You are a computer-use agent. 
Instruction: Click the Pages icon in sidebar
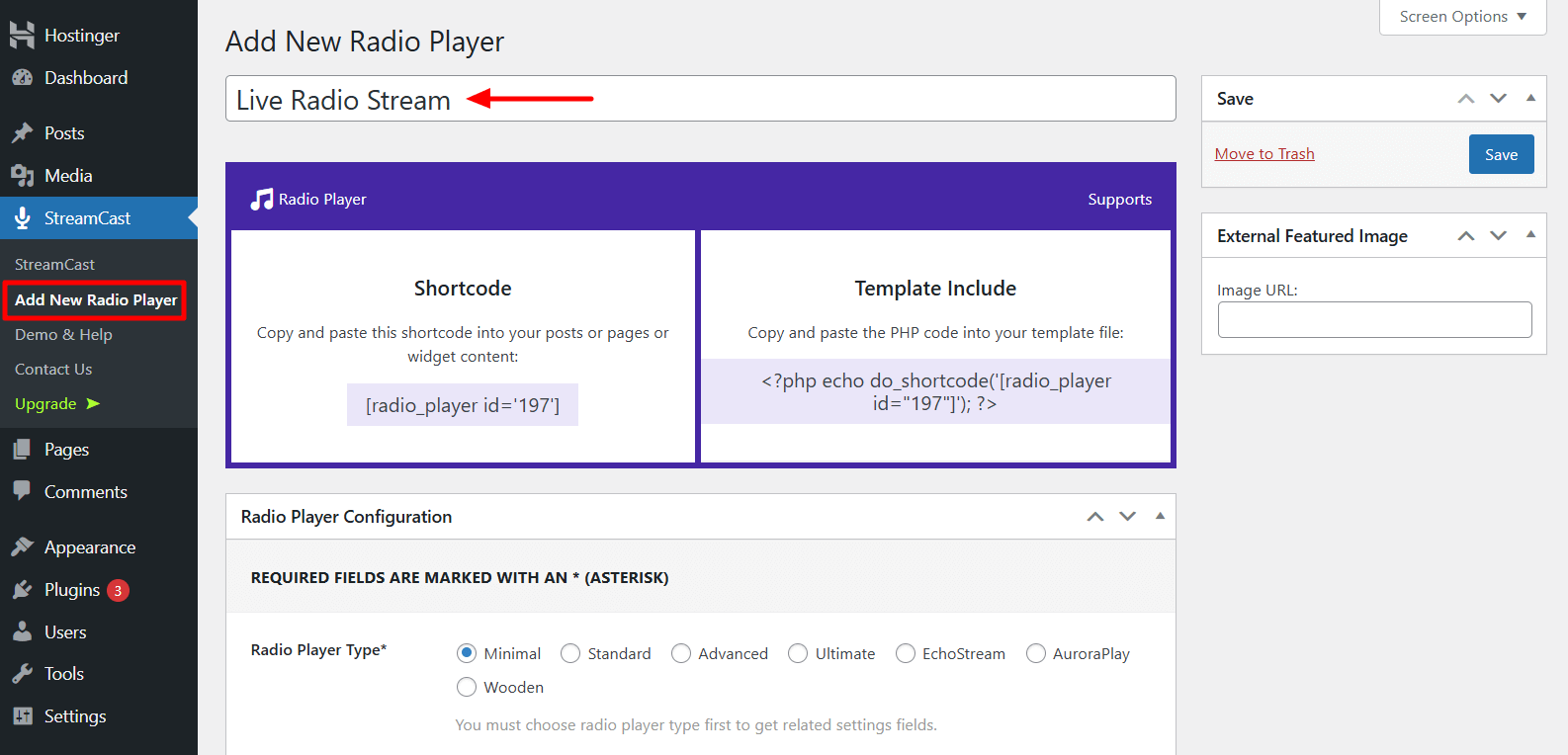22,449
